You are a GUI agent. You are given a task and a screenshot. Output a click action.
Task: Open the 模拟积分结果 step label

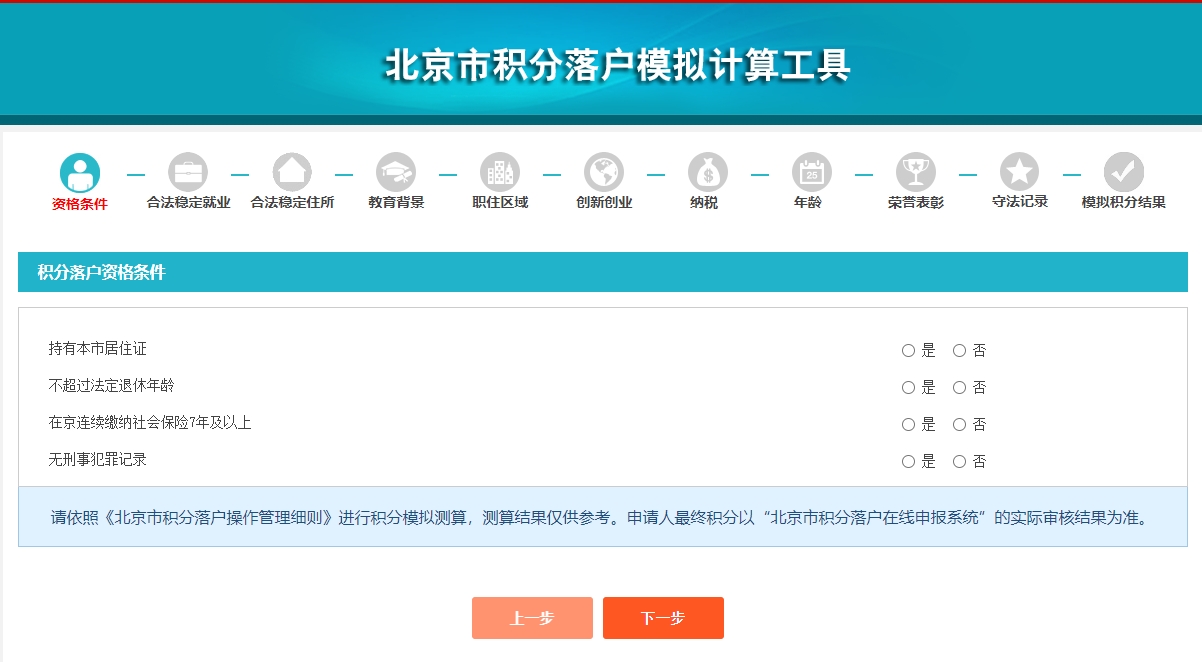click(1124, 203)
